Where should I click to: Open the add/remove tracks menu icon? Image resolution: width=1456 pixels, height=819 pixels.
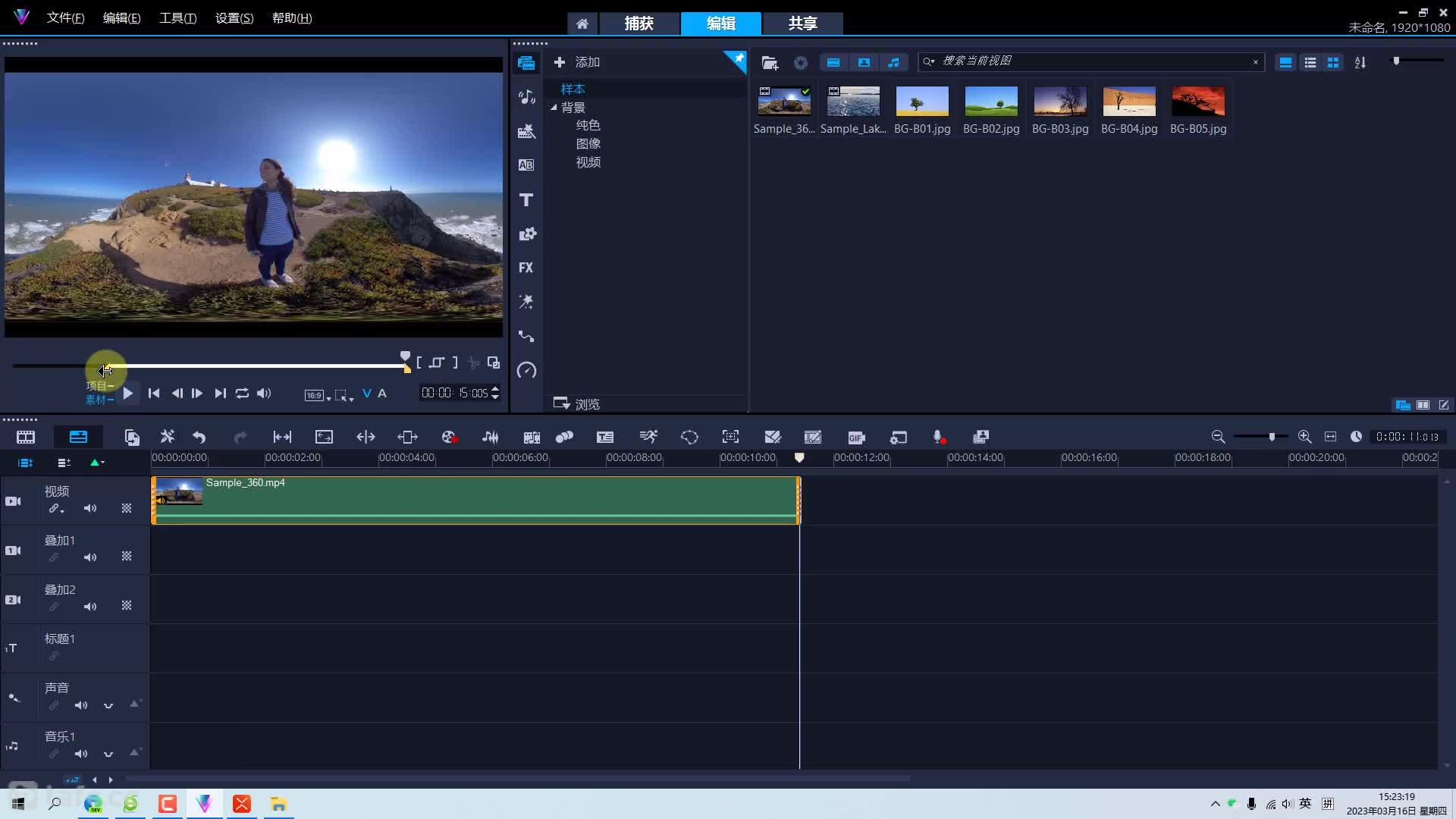coord(64,462)
